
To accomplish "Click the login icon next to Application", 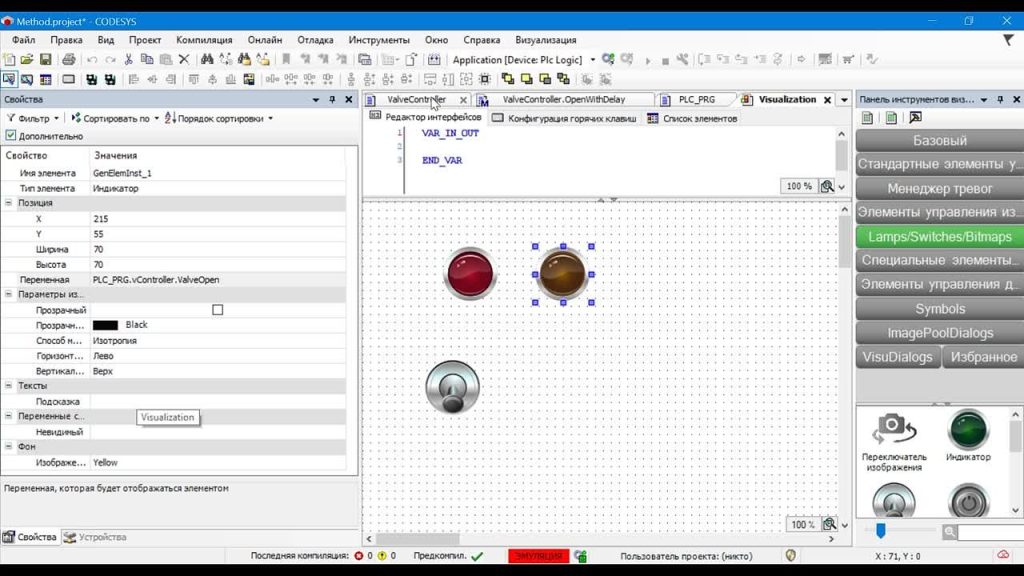I will pos(608,59).
